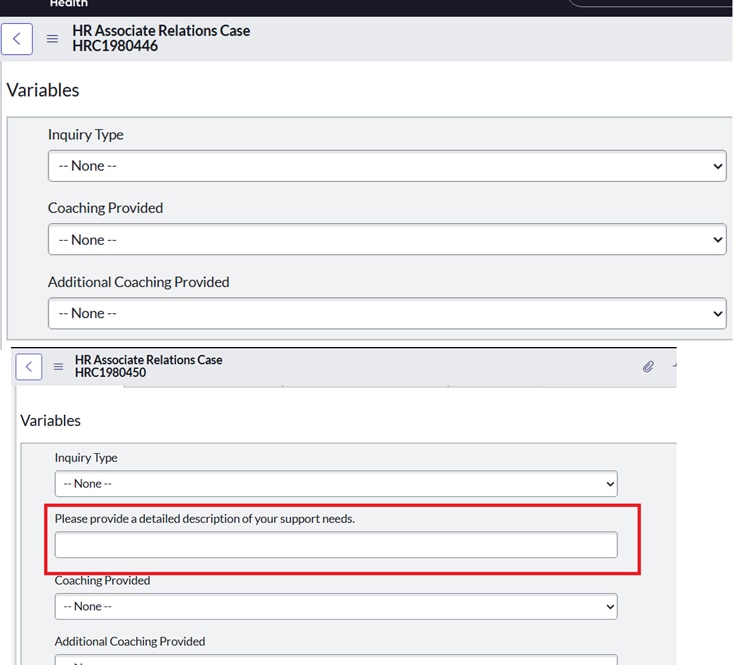Click the Additional Coaching Provided label in HRC1980446
This screenshot has height=665, width=741.
click(x=138, y=282)
